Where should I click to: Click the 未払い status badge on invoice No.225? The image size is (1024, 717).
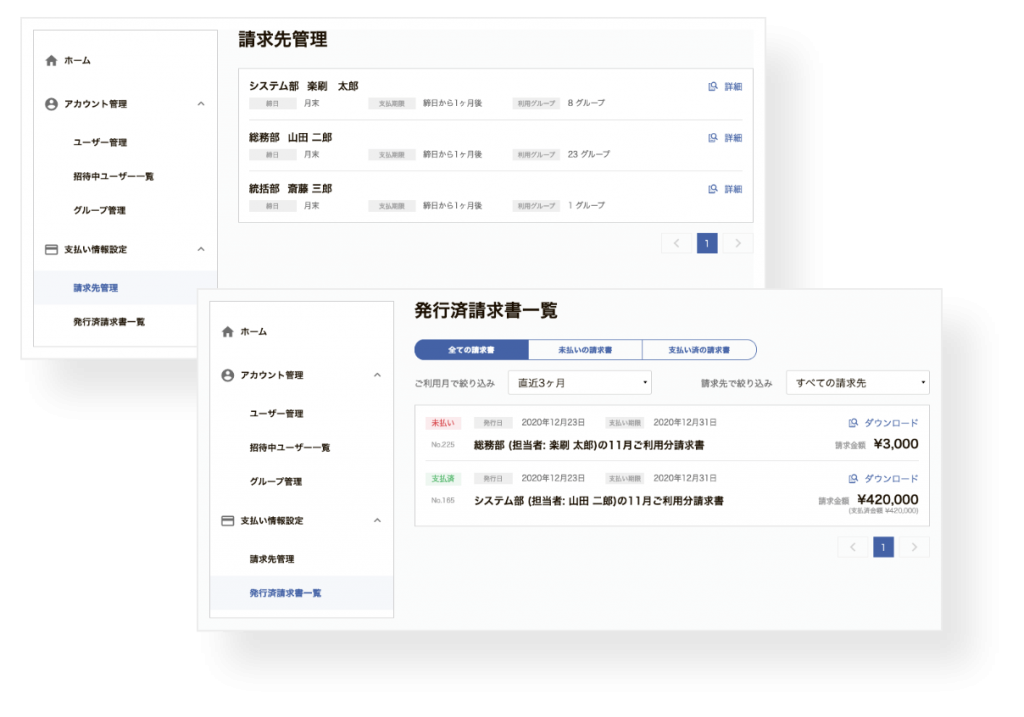click(443, 423)
